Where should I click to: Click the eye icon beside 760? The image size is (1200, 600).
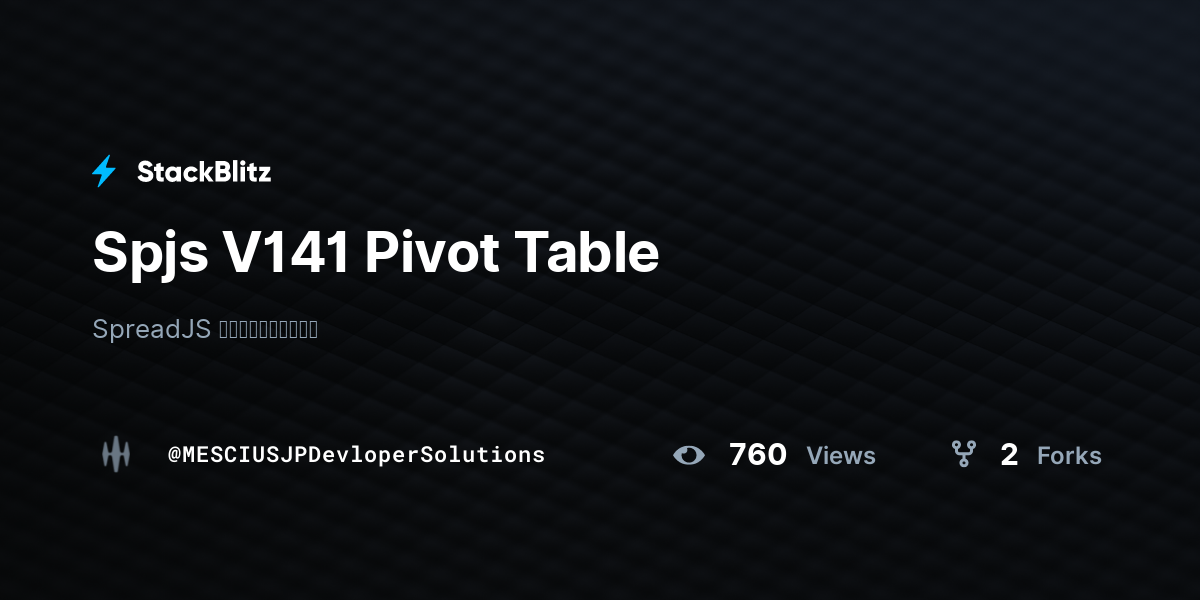click(688, 455)
